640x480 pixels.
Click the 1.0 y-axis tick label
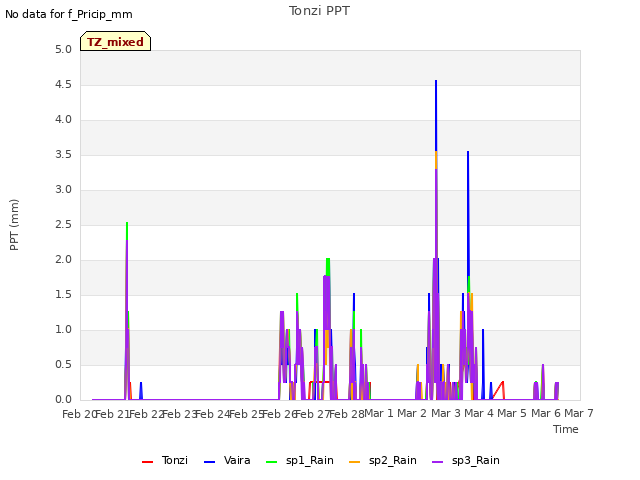pyautogui.click(x=63, y=330)
